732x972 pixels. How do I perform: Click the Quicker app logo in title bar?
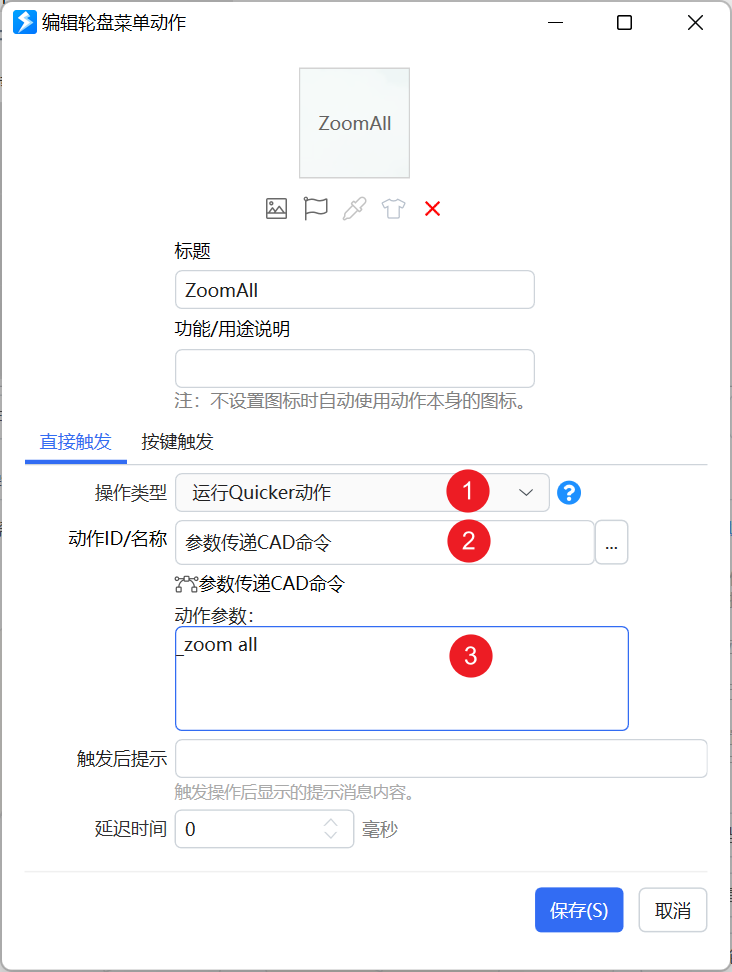[25, 22]
